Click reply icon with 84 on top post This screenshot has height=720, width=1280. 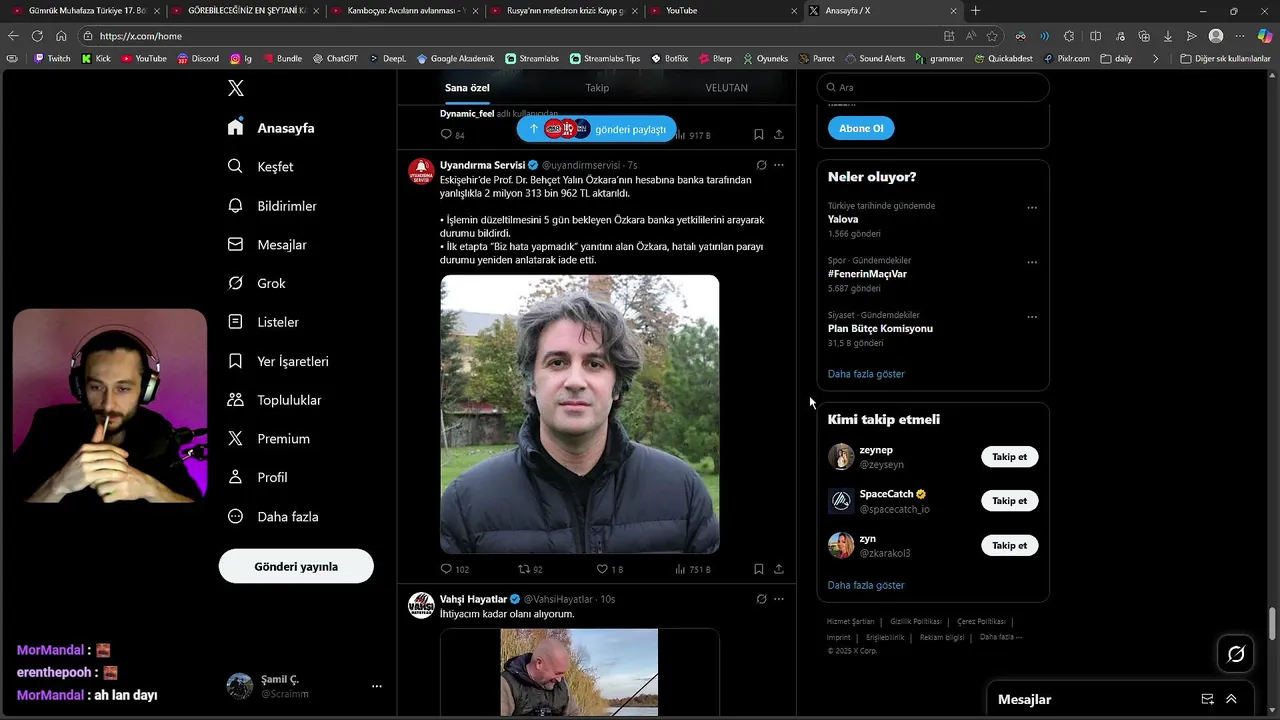[x=453, y=134]
